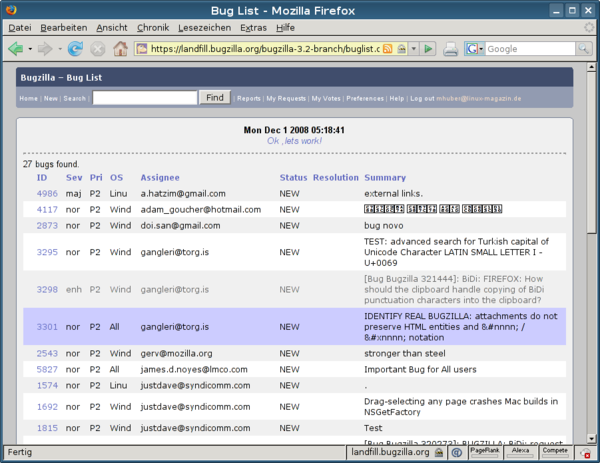
Task: Click the status bar padlock icon
Action: pyautogui.click(x=439, y=453)
